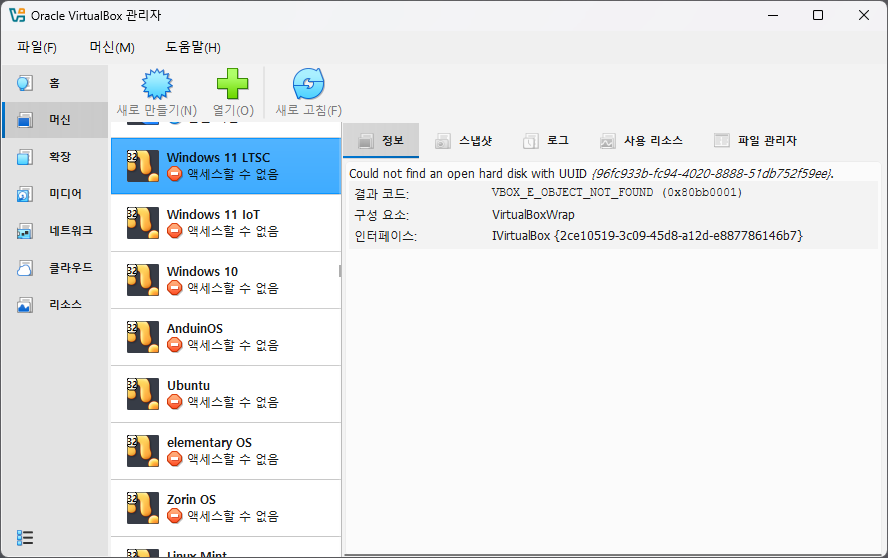888x558 pixels.
Task: Select the Windows 11 IoT machine
Action: click(226, 223)
